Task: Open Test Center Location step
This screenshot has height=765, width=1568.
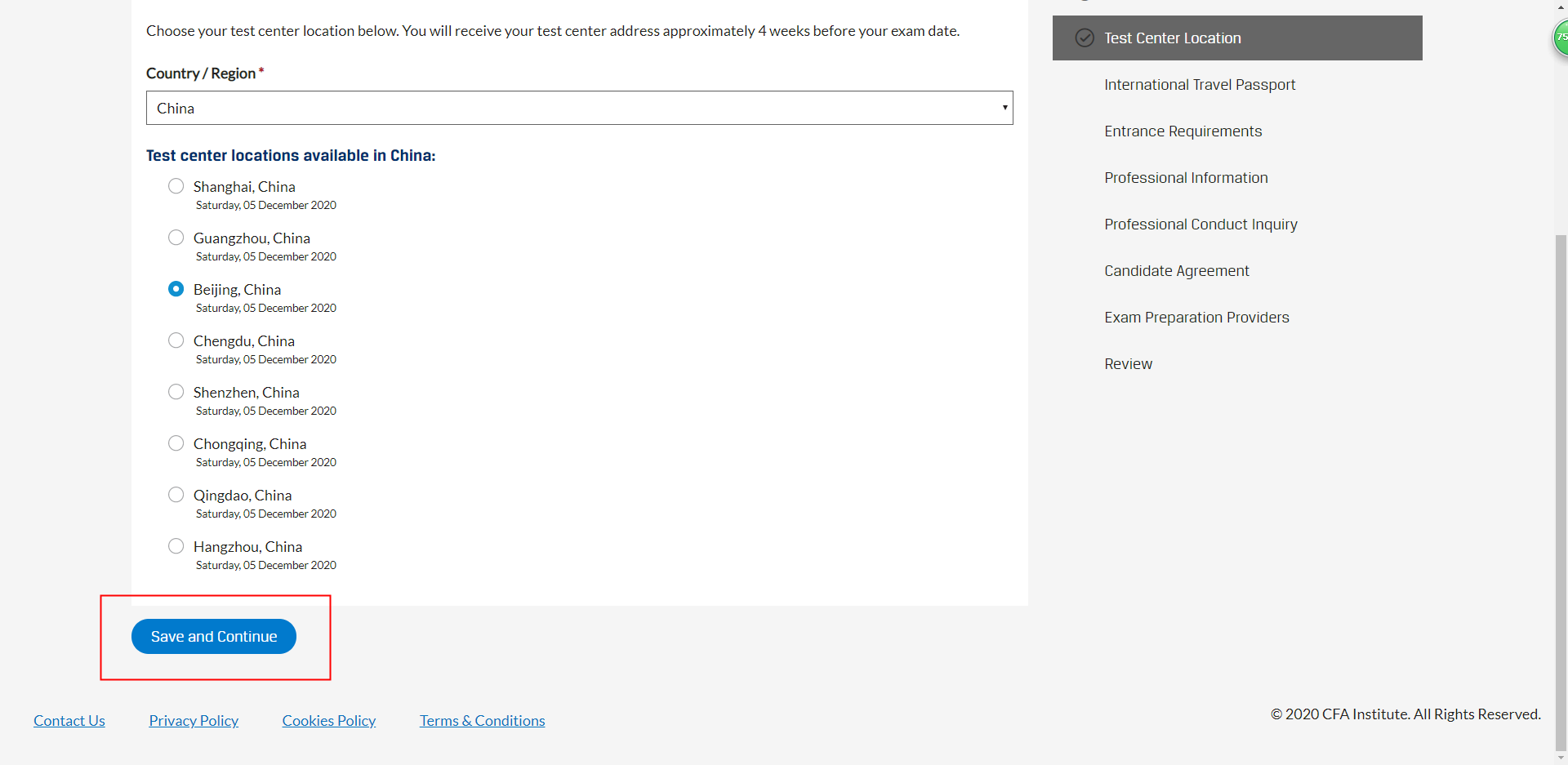Action: click(1237, 38)
